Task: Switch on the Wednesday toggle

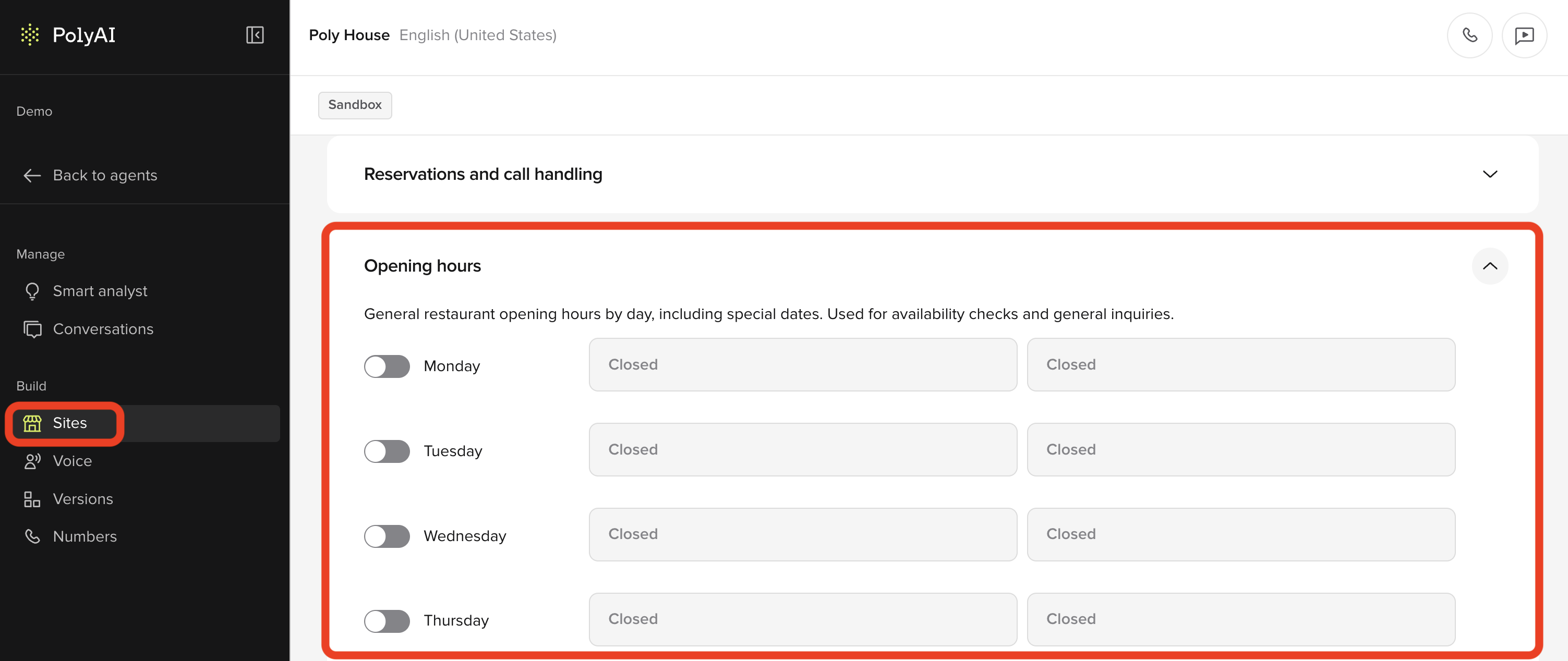Action: pos(387,536)
